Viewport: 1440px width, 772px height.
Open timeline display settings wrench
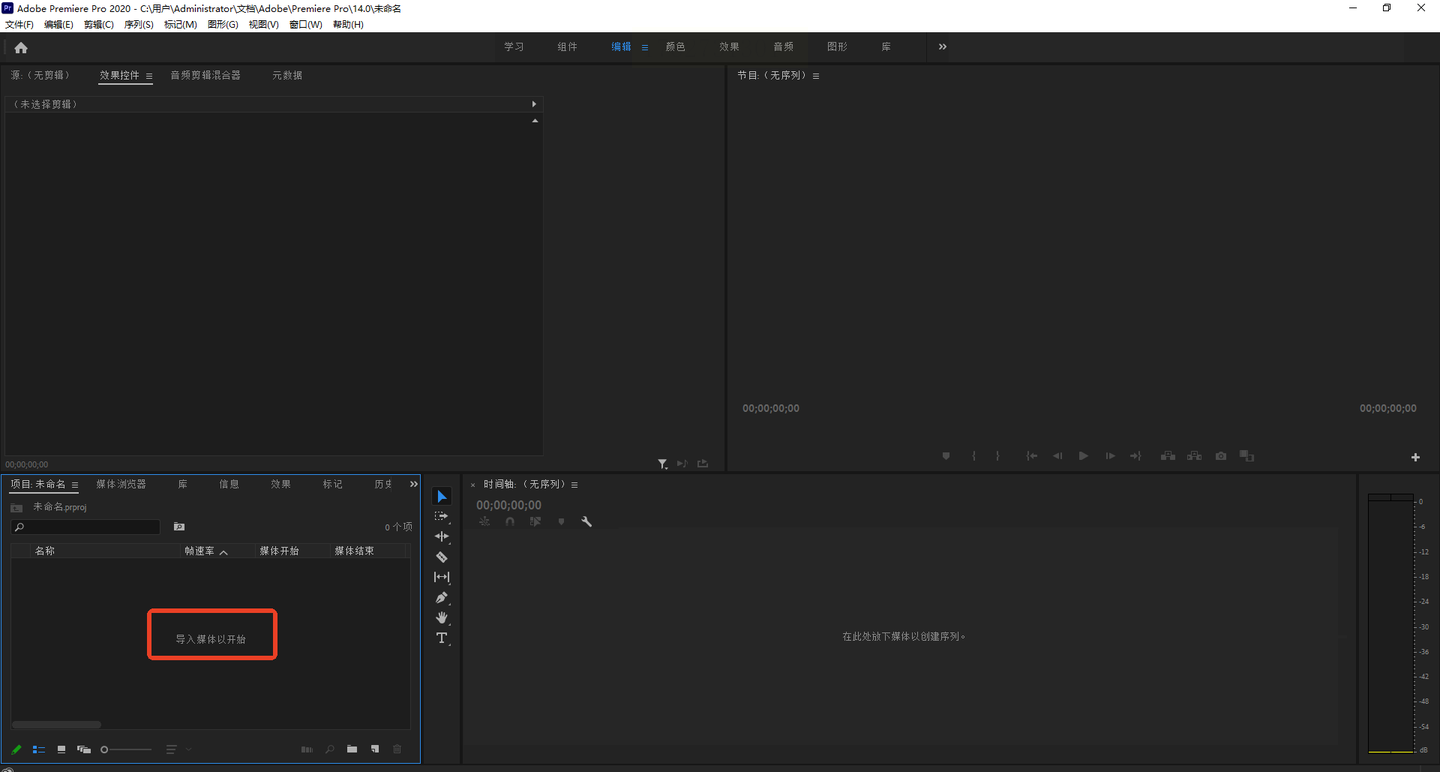pyautogui.click(x=587, y=521)
